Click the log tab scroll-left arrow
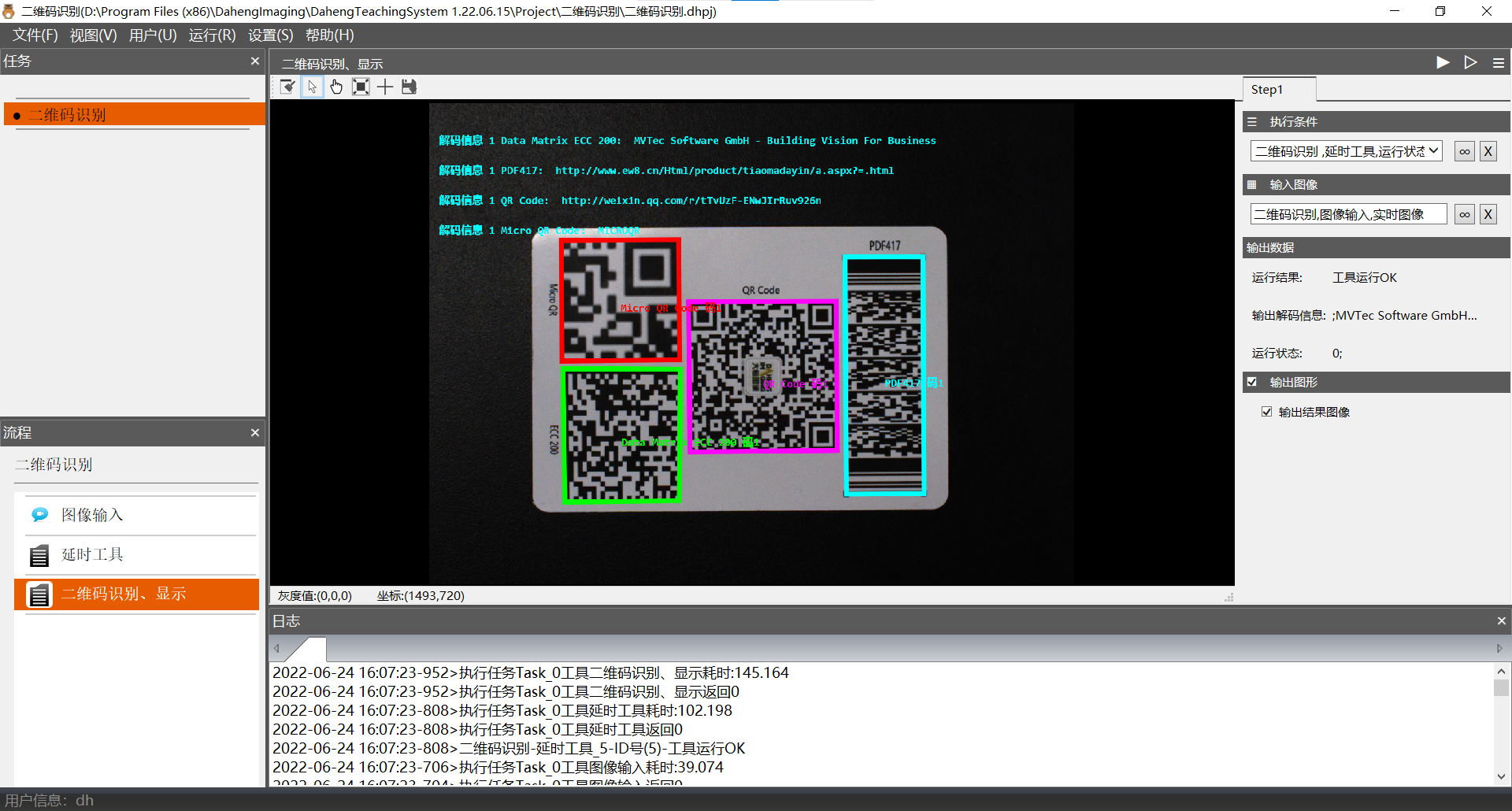Screen dimensions: 1512x811 point(276,649)
